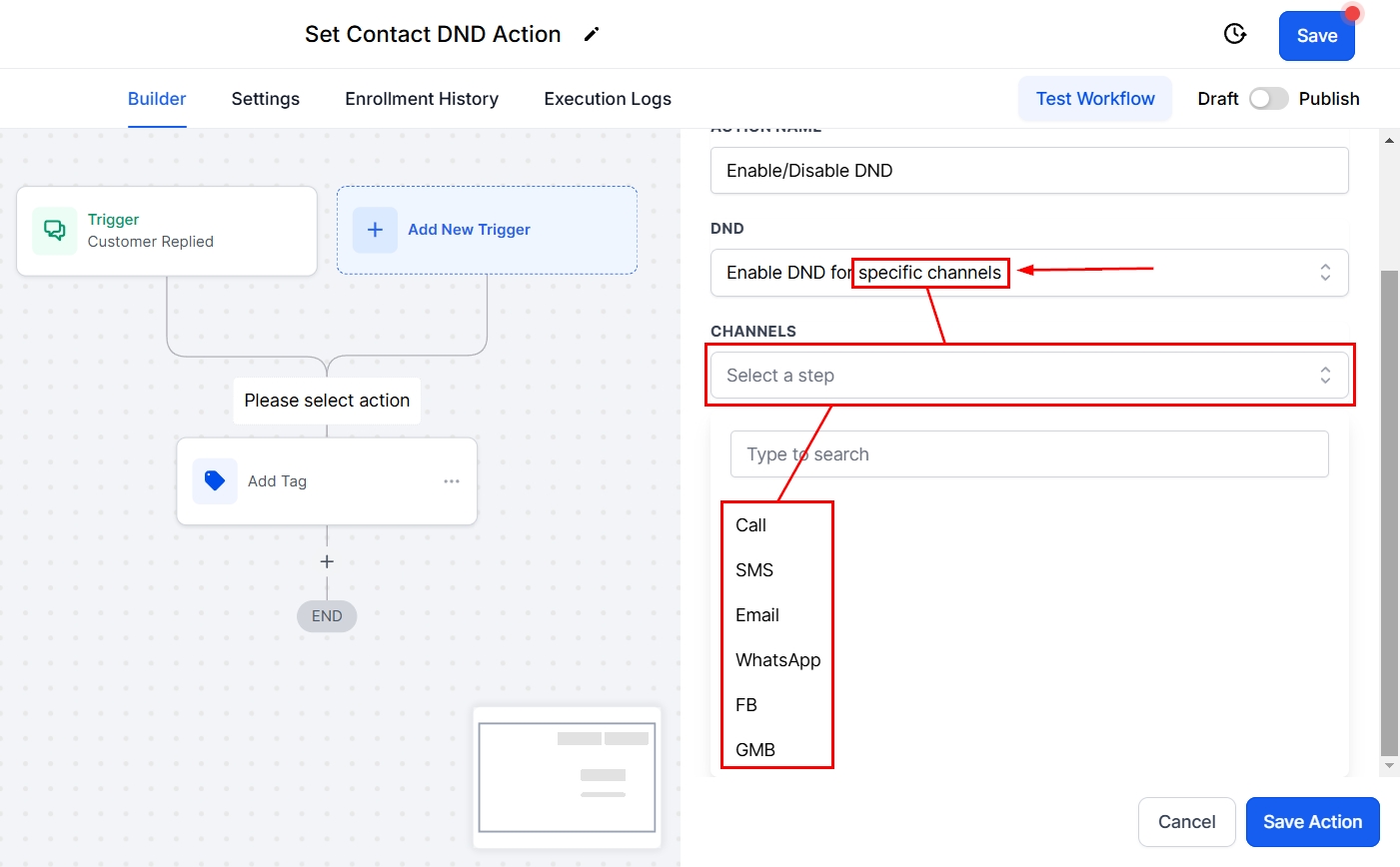
Task: Open the Add Tag three-dots menu
Action: (452, 481)
